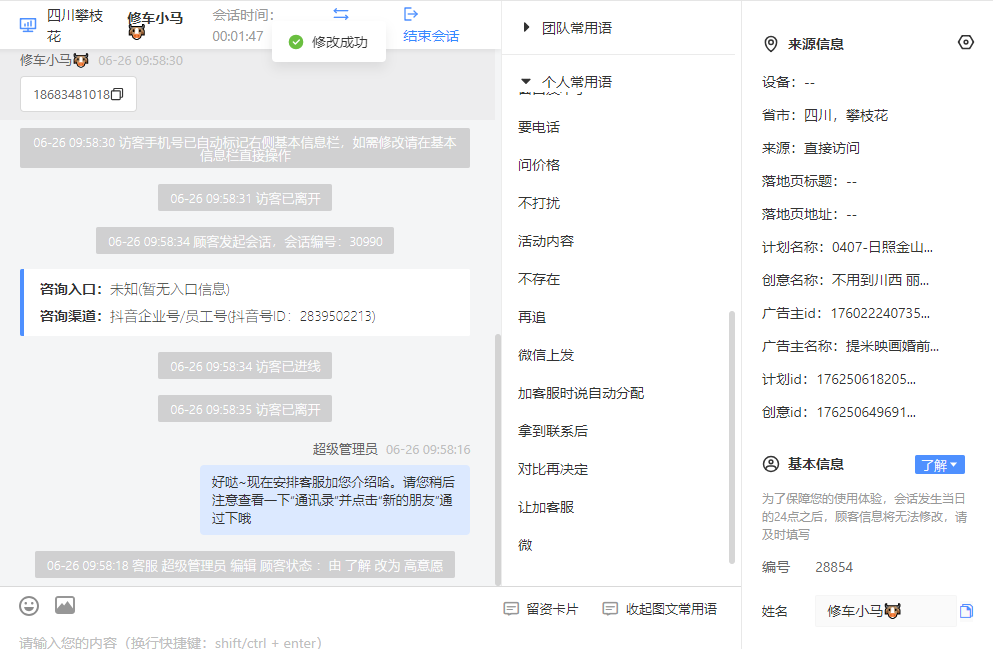Click the 创意id 176250649691 value
Viewport: 993px width, 649px height.
(x=866, y=412)
